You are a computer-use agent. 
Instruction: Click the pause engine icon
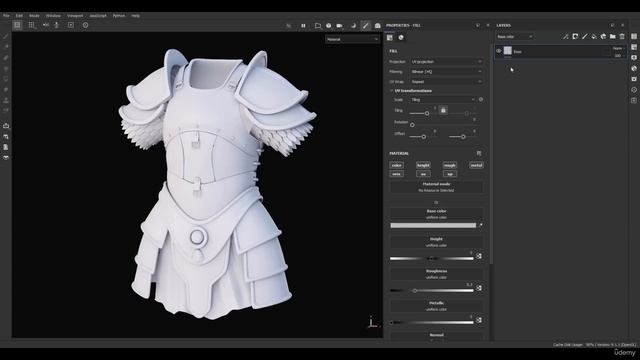tap(303, 26)
